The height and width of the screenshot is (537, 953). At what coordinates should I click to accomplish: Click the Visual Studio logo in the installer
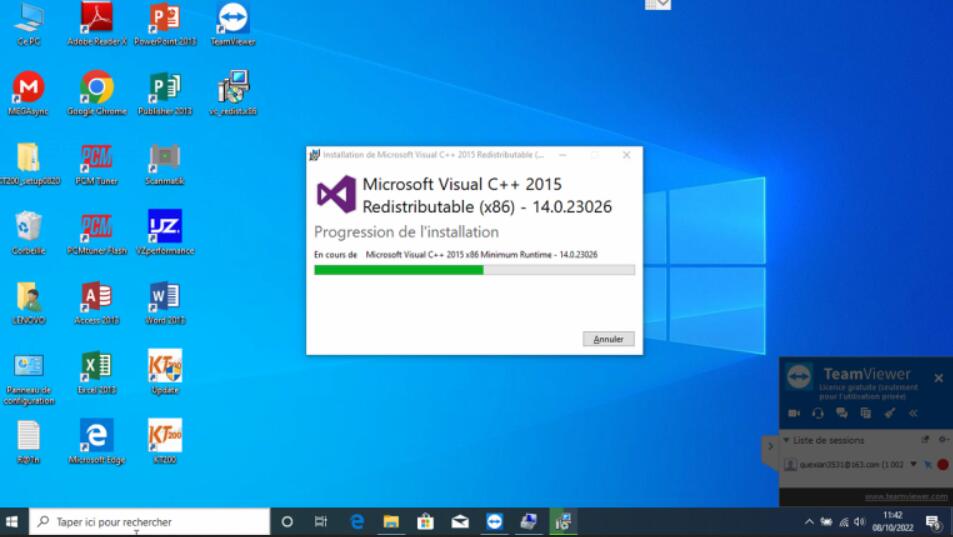336,194
